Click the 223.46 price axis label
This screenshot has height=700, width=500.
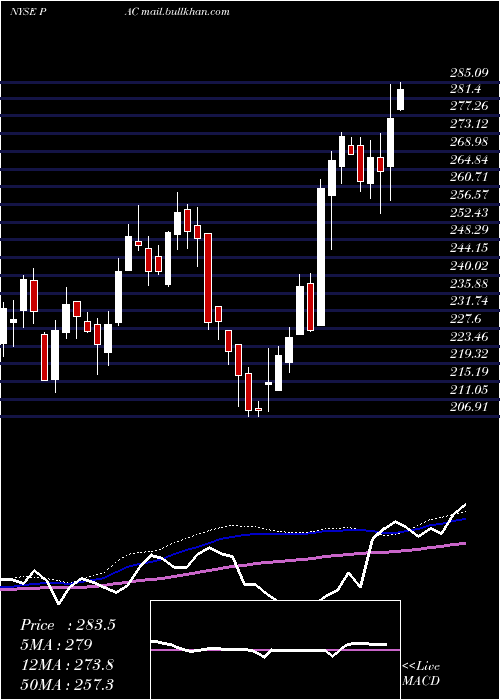pyautogui.click(x=468, y=336)
